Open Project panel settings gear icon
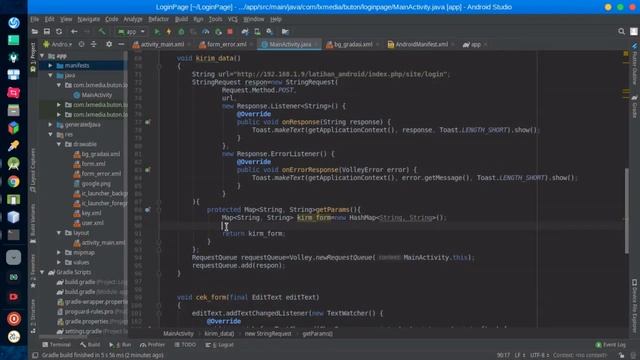The height and width of the screenshot is (360, 640). click(109, 44)
